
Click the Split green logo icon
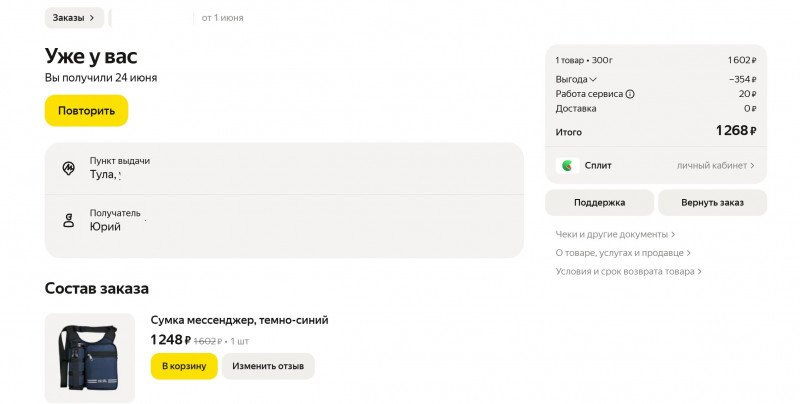[x=567, y=165]
